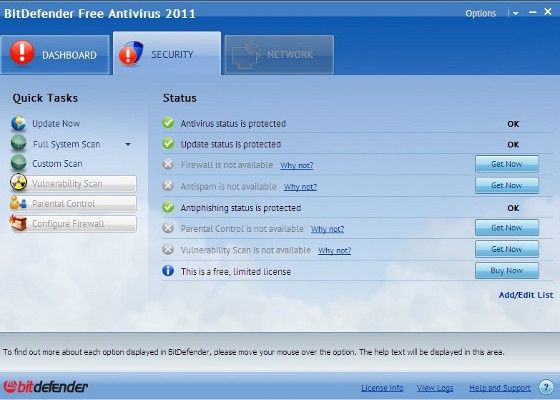The width and height of the screenshot is (560, 400).
Task: Open Help and Support link
Action: [500, 388]
